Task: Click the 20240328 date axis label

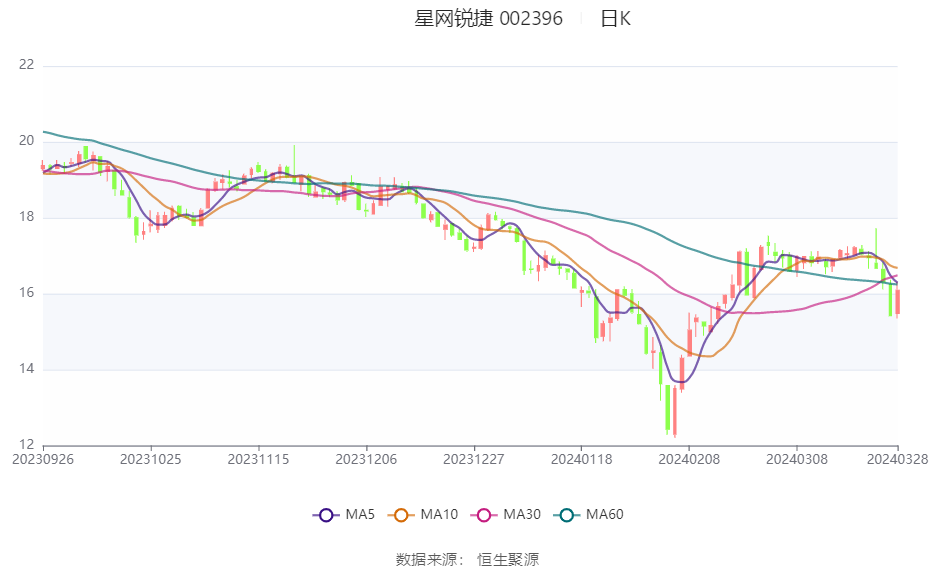Action: click(897, 460)
